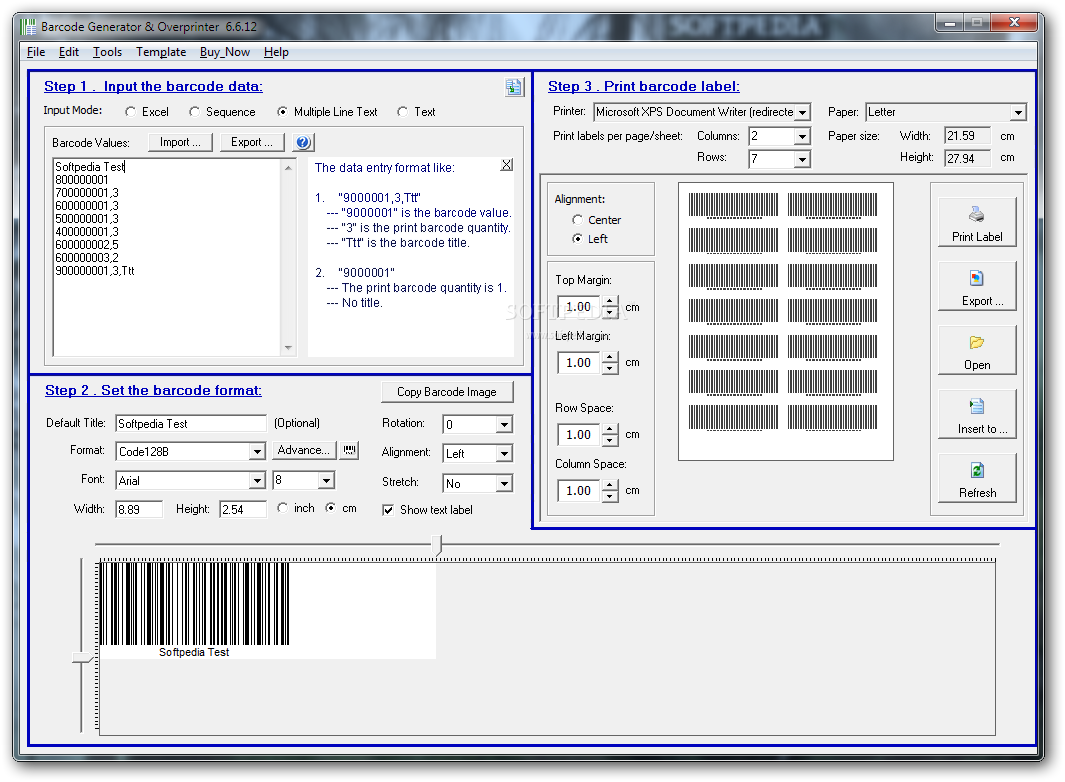Select Text input mode
Screen dimensions: 1065x782
click(x=403, y=111)
